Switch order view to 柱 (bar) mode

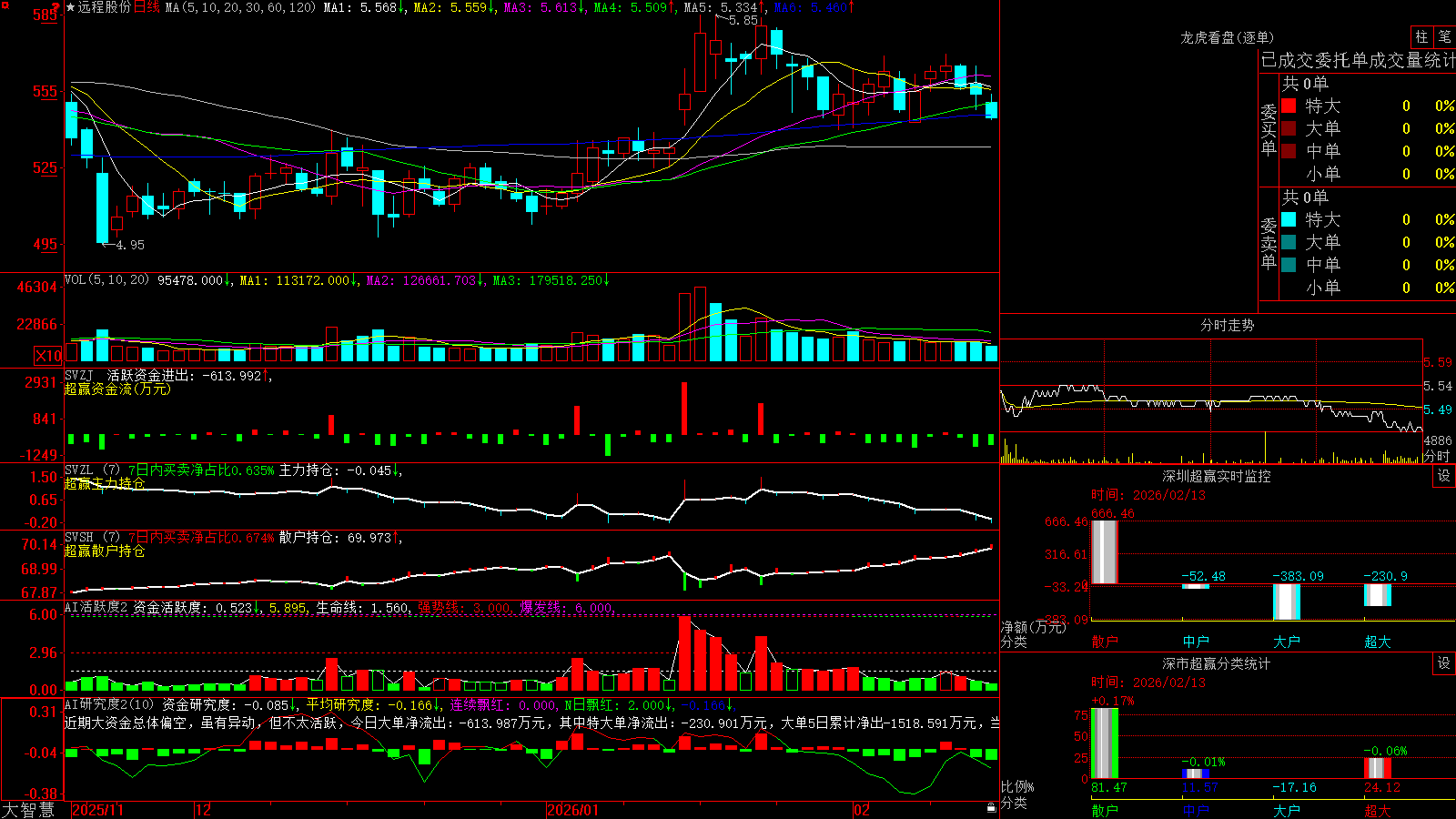1421,37
